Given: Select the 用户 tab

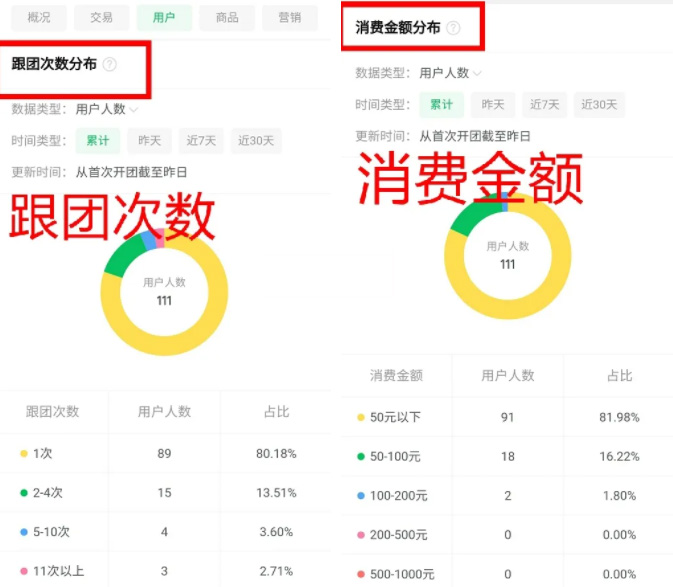Looking at the screenshot, I should point(164,18).
